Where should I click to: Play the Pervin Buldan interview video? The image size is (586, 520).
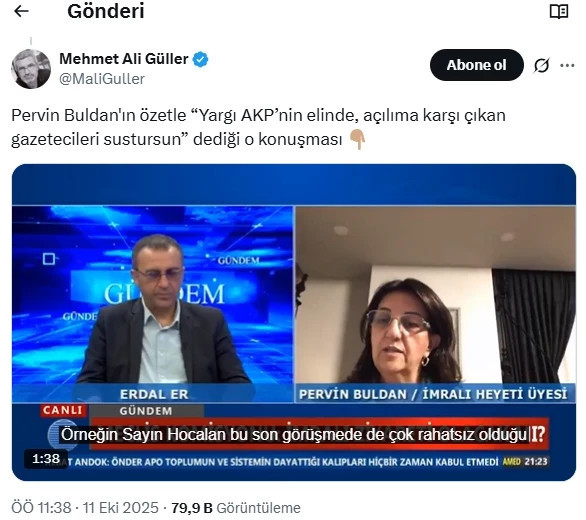pos(294,322)
